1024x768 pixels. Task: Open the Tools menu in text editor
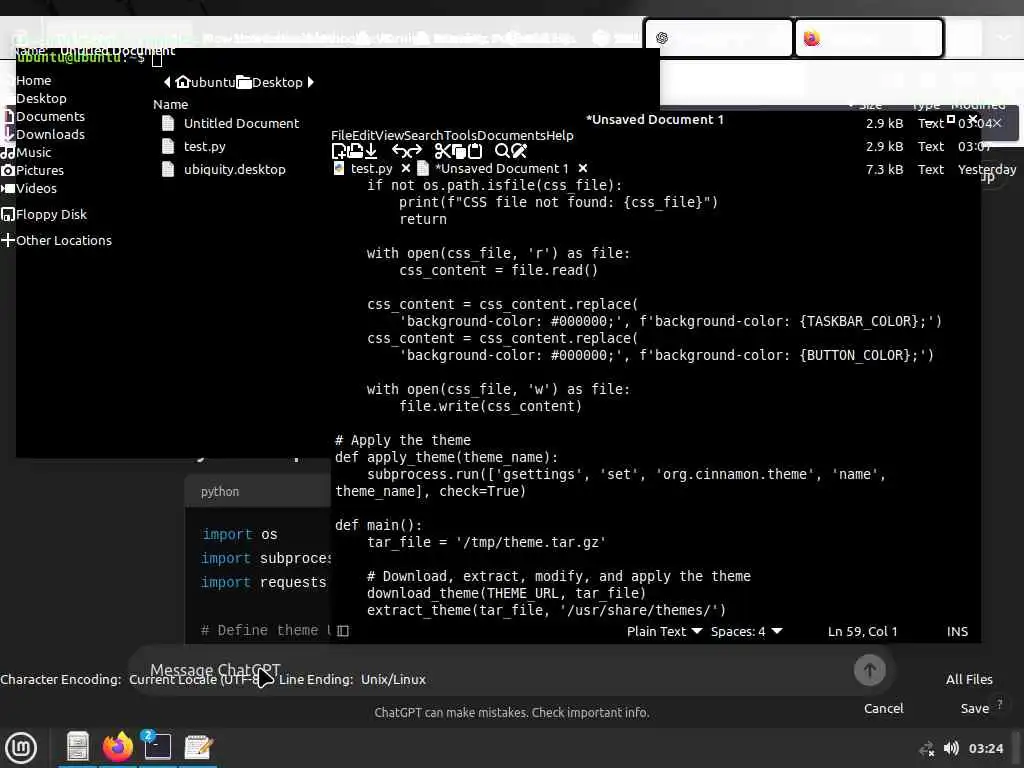(x=460, y=135)
